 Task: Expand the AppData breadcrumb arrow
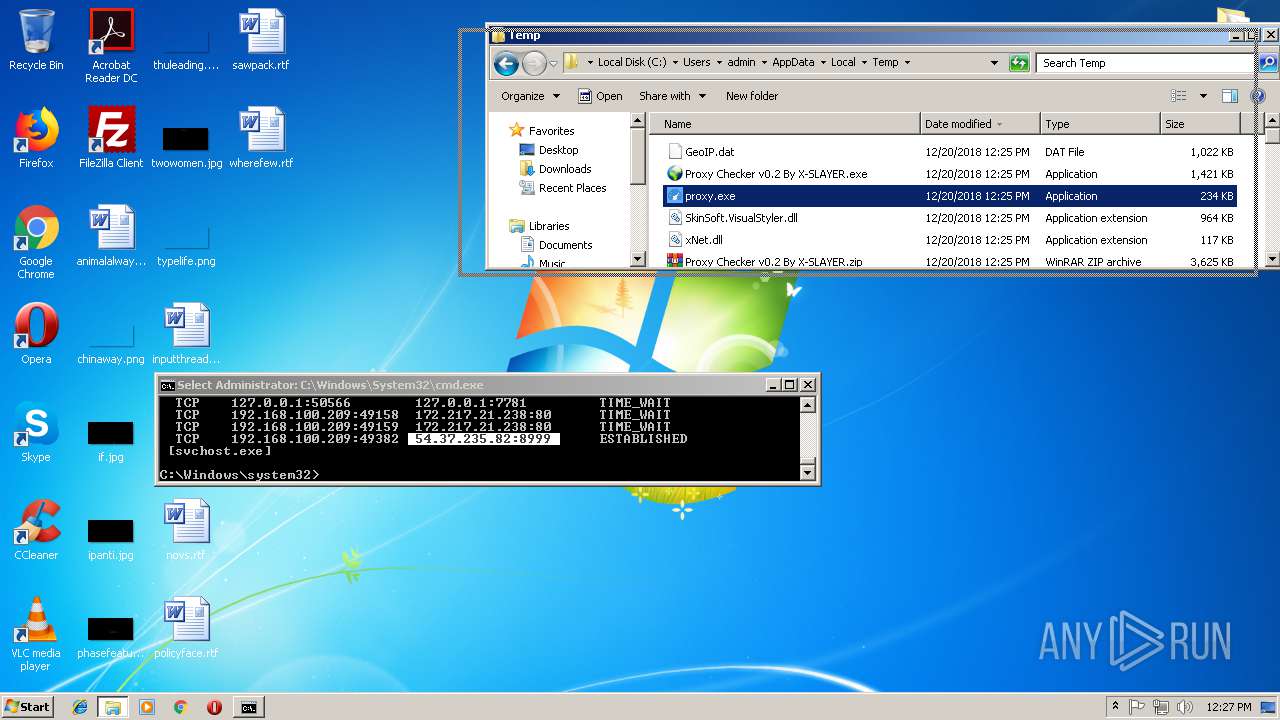coord(823,62)
